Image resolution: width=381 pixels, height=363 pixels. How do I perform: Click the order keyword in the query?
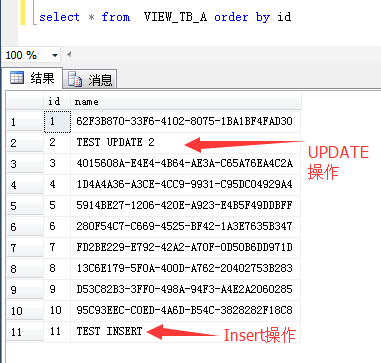231,17
